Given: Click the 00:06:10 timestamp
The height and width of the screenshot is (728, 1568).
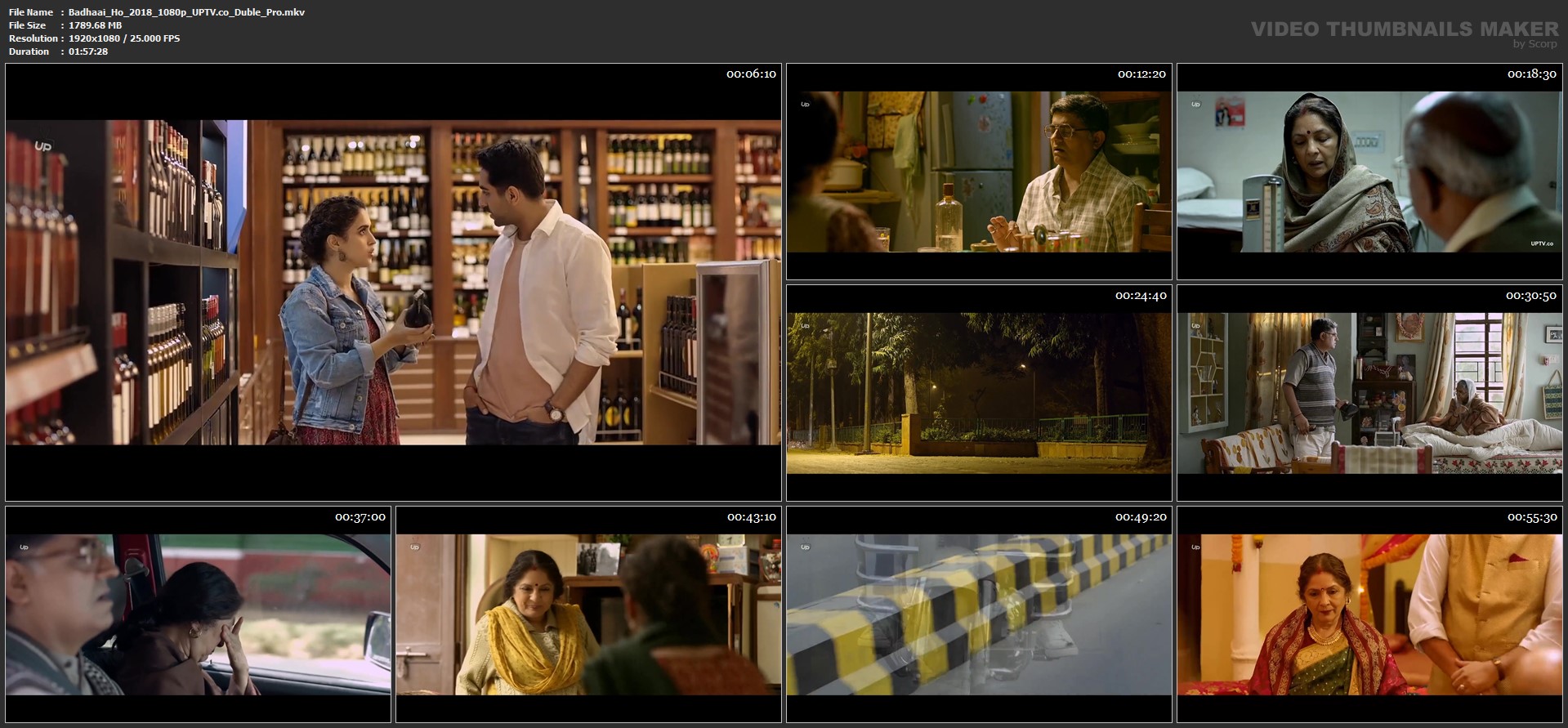Looking at the screenshot, I should tap(751, 74).
